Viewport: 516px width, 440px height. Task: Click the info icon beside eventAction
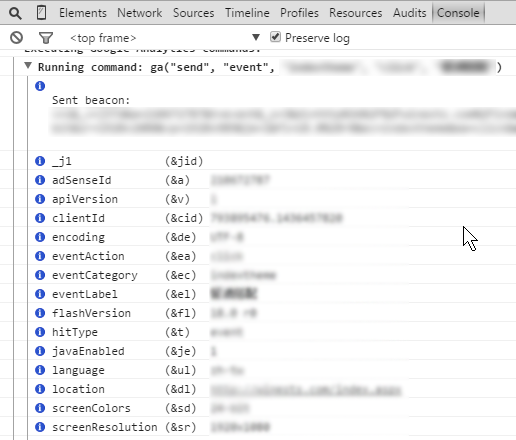point(40,256)
